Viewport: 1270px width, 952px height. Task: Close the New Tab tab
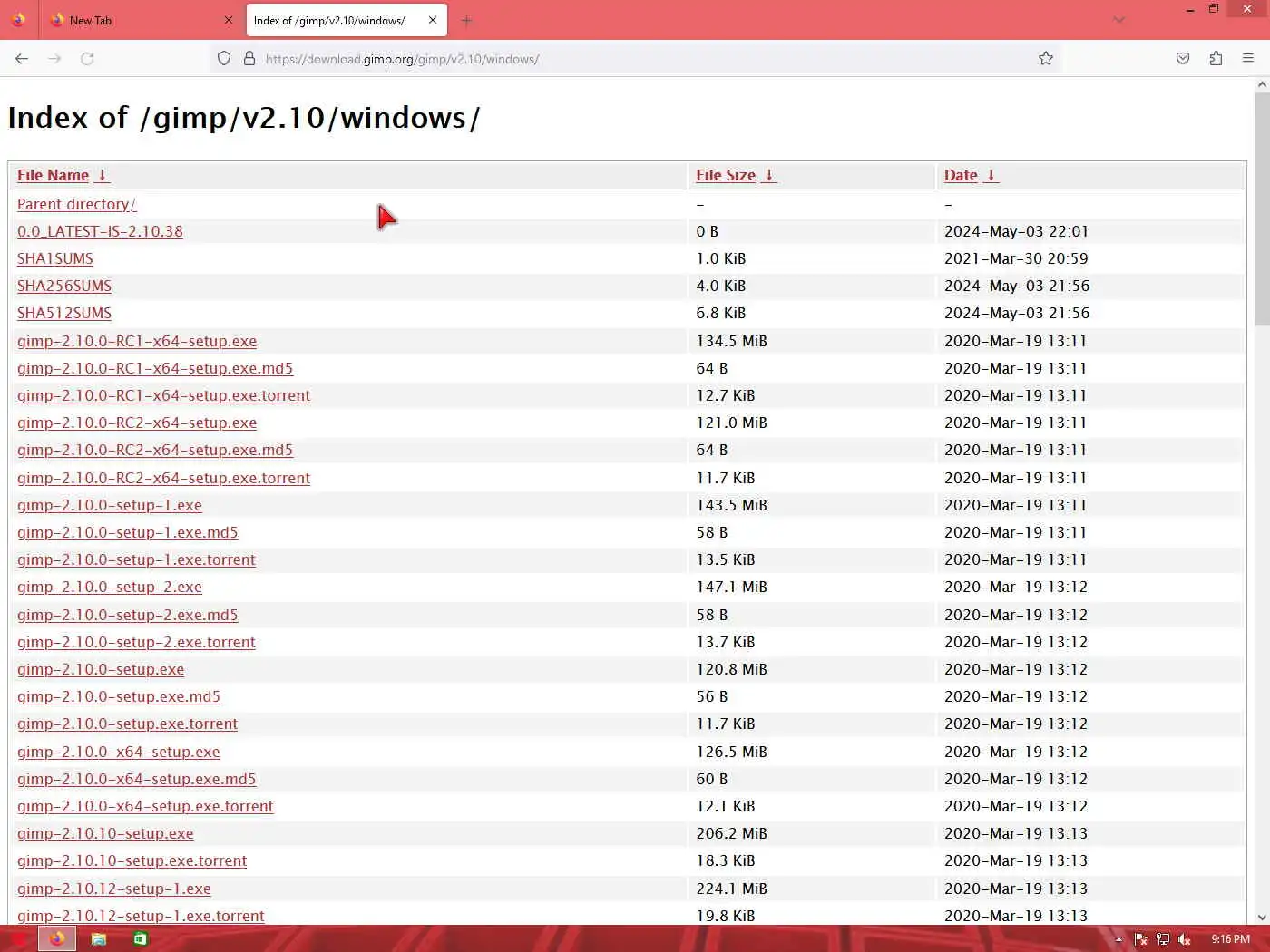point(228,20)
